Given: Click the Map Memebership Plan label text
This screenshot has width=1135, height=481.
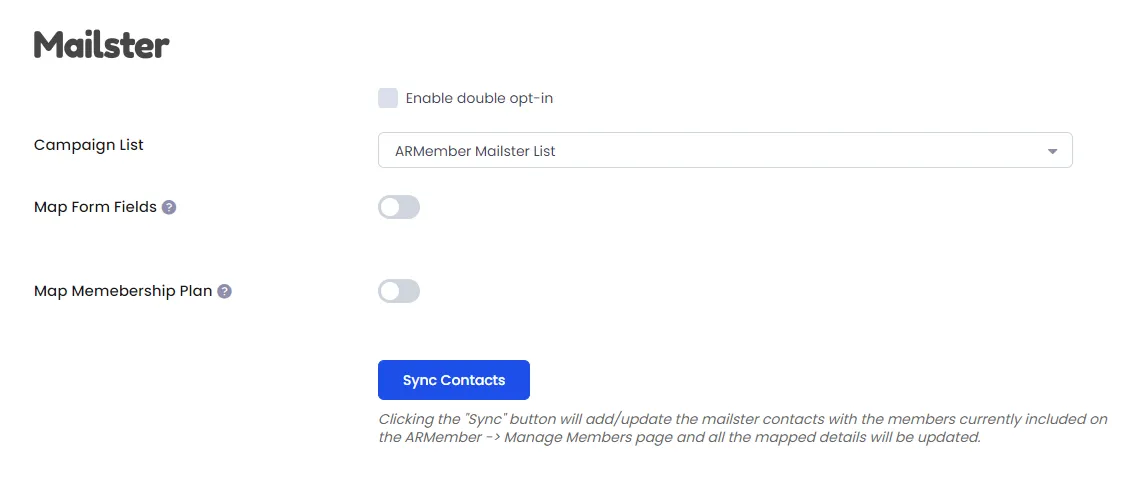Looking at the screenshot, I should coord(123,291).
